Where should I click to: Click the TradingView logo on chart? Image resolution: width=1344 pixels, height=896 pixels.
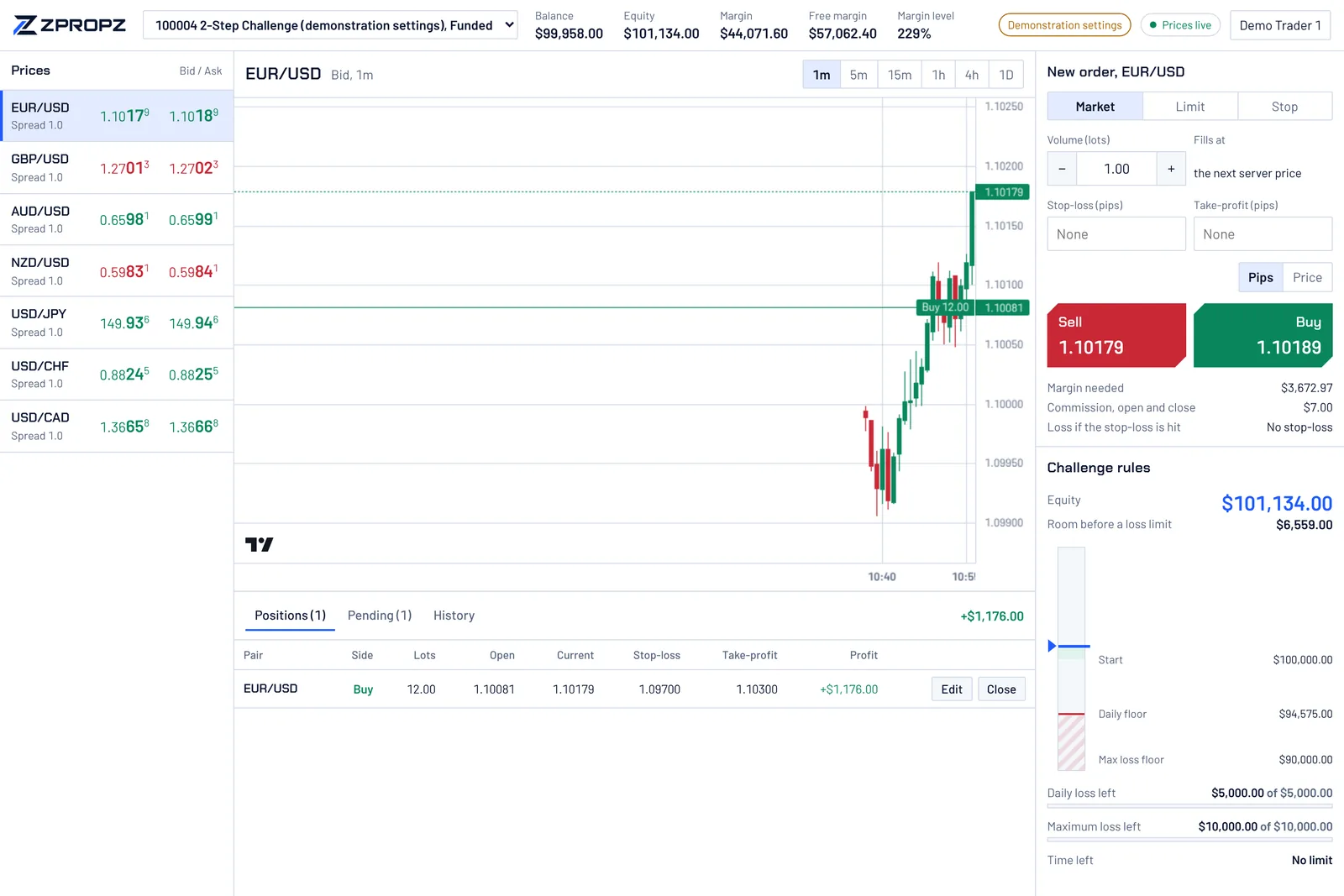tap(259, 544)
